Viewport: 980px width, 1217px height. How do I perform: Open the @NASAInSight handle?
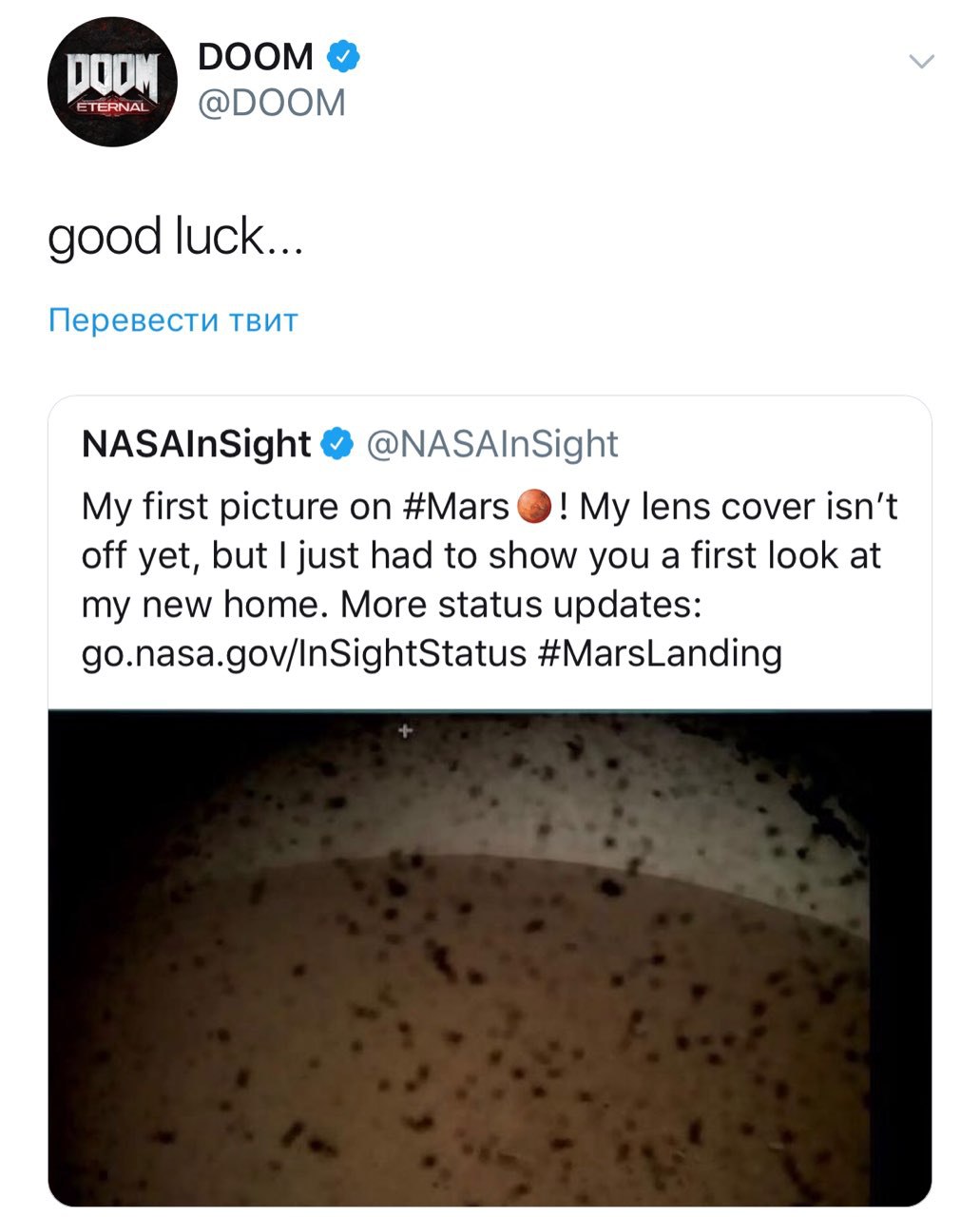coord(492,444)
